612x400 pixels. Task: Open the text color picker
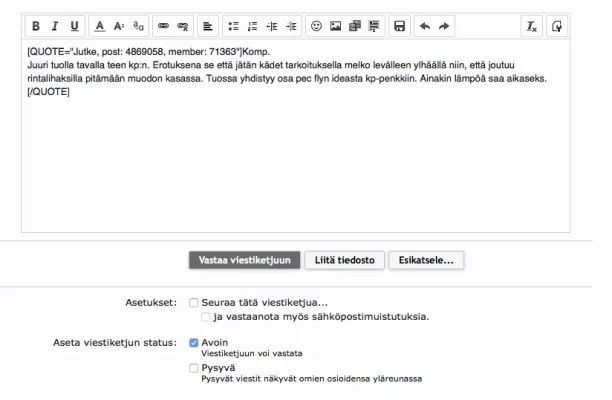pyautogui.click(x=100, y=26)
